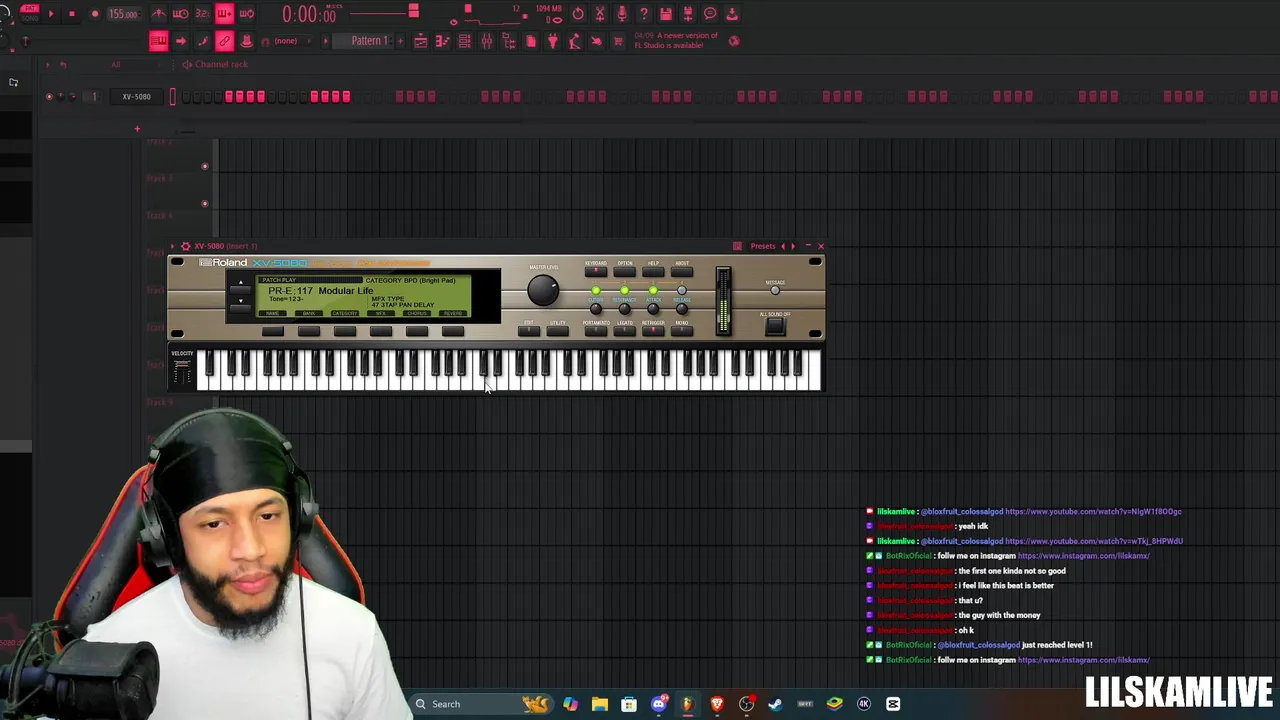
Task: Click the ABOUT button on XV-5080
Action: click(682, 271)
